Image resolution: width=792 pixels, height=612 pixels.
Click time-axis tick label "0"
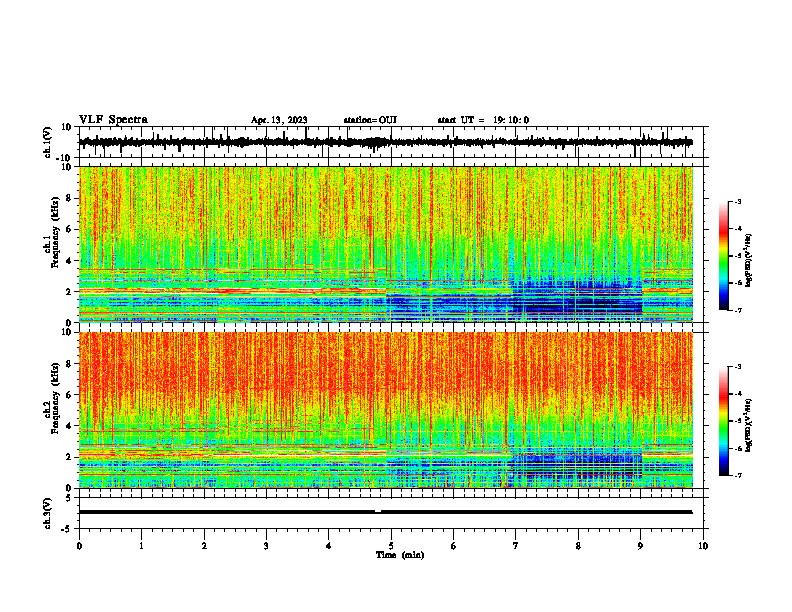[79, 546]
